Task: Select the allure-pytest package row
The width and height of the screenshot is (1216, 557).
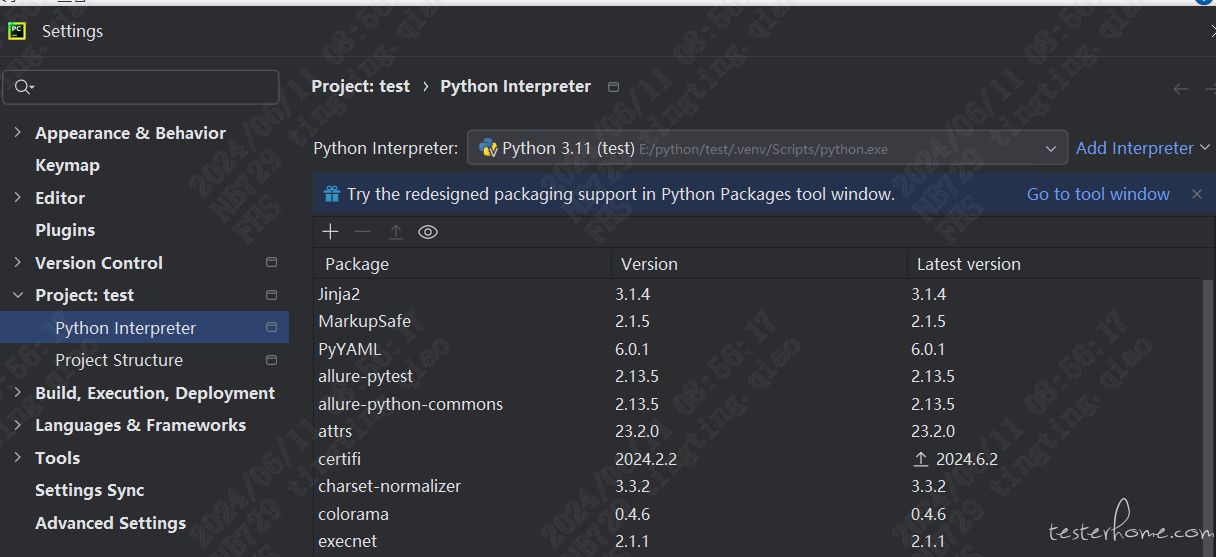Action: pos(757,376)
